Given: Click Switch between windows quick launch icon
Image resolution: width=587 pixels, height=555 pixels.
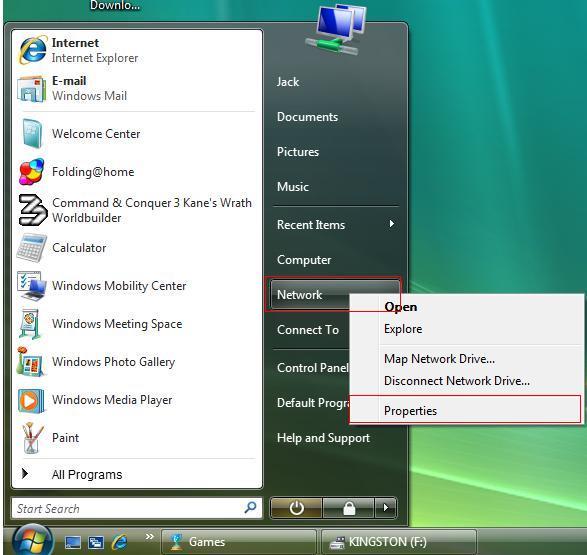Looking at the screenshot, I should point(96,542).
